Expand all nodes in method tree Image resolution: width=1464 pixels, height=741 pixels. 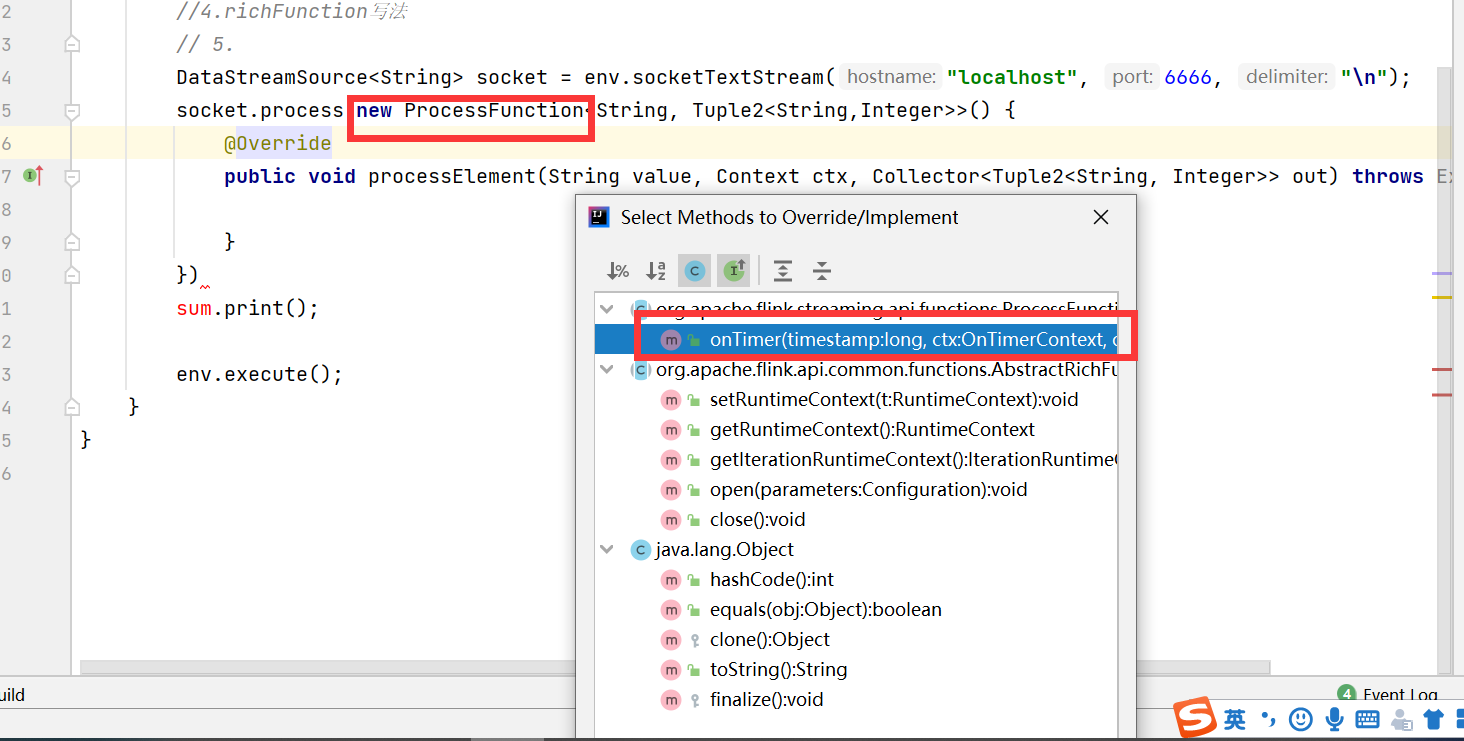point(783,271)
